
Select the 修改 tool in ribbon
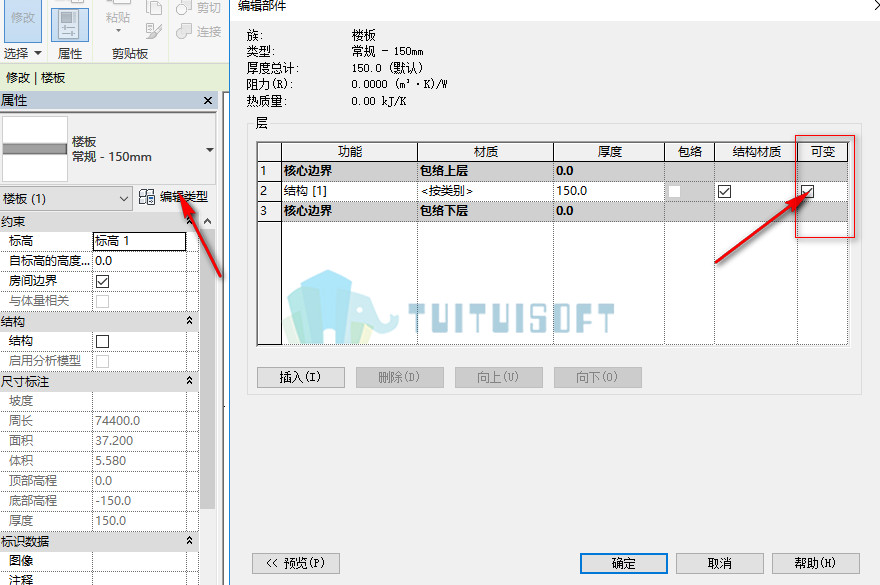tap(22, 20)
